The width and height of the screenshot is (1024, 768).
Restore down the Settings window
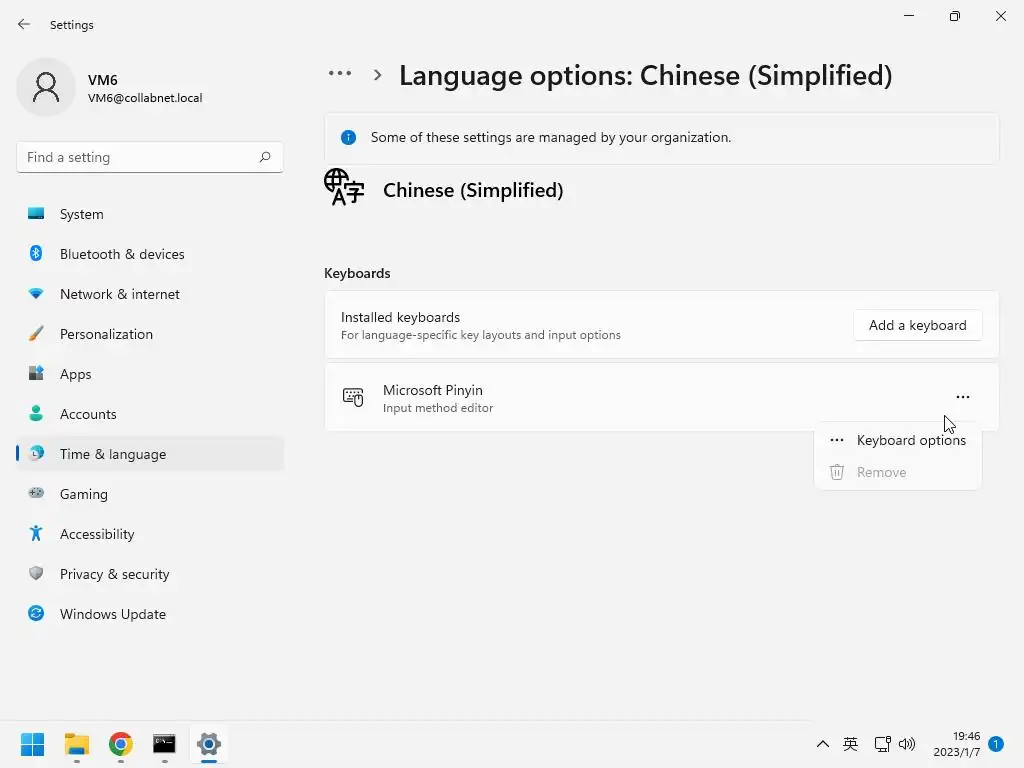pos(955,16)
